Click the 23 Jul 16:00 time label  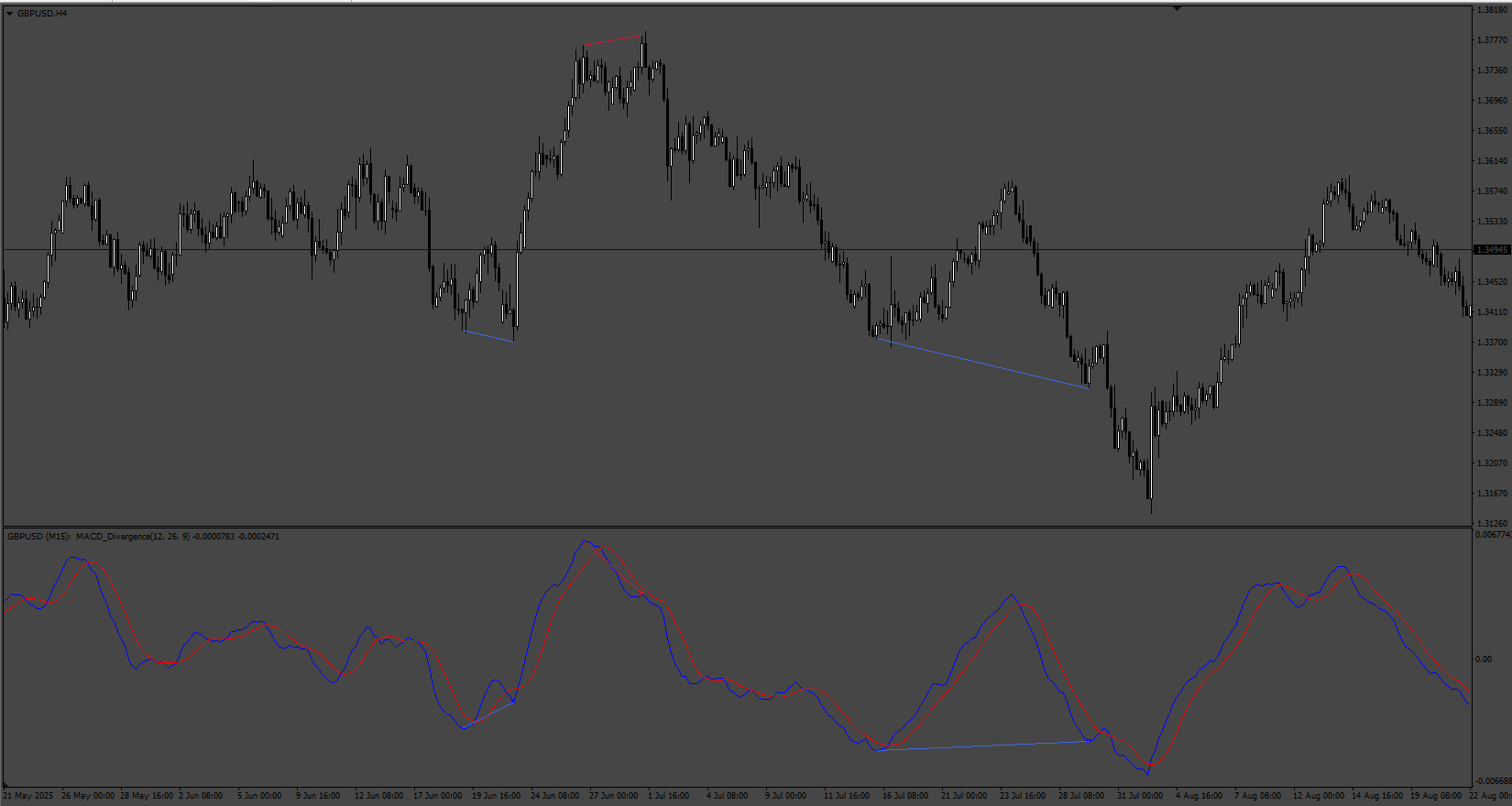pyautogui.click(x=1024, y=796)
